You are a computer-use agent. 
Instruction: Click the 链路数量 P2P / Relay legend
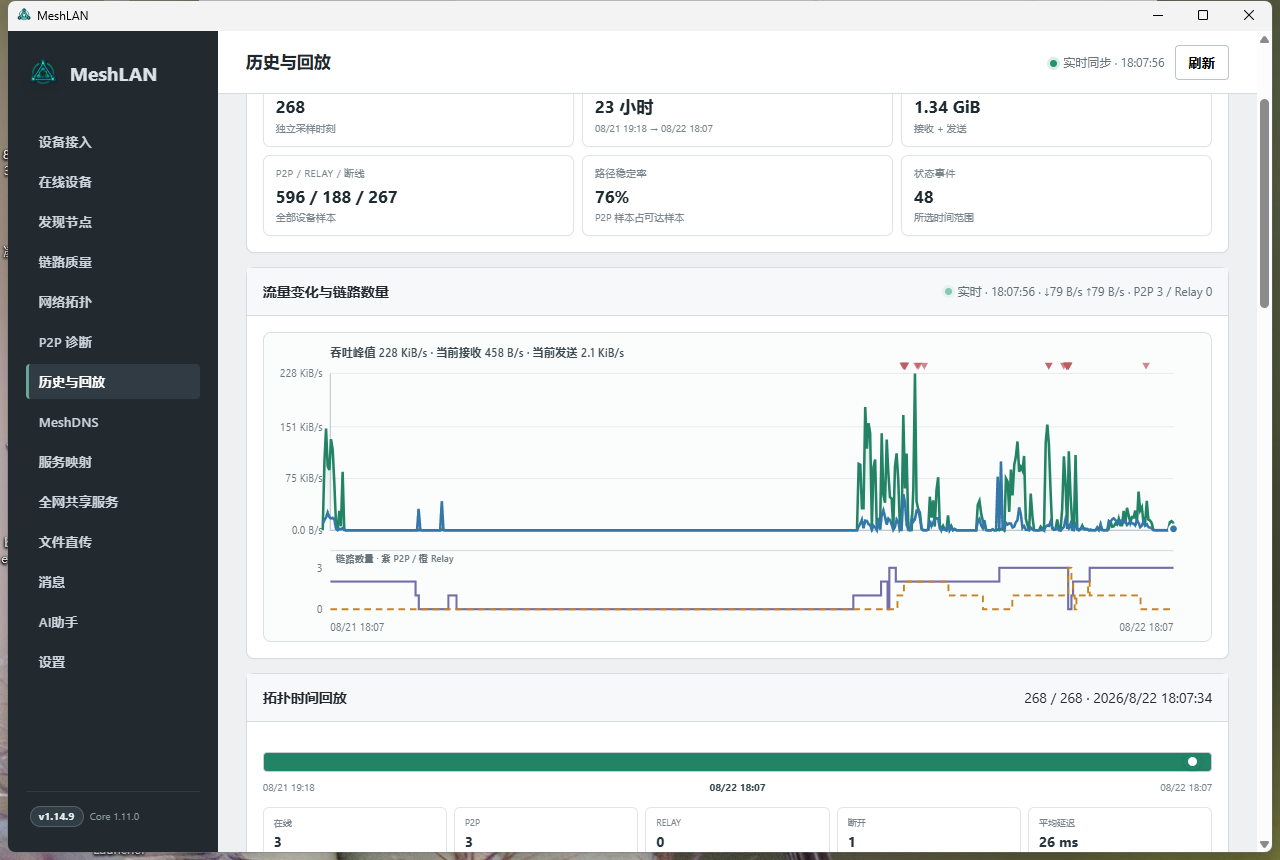pos(394,559)
